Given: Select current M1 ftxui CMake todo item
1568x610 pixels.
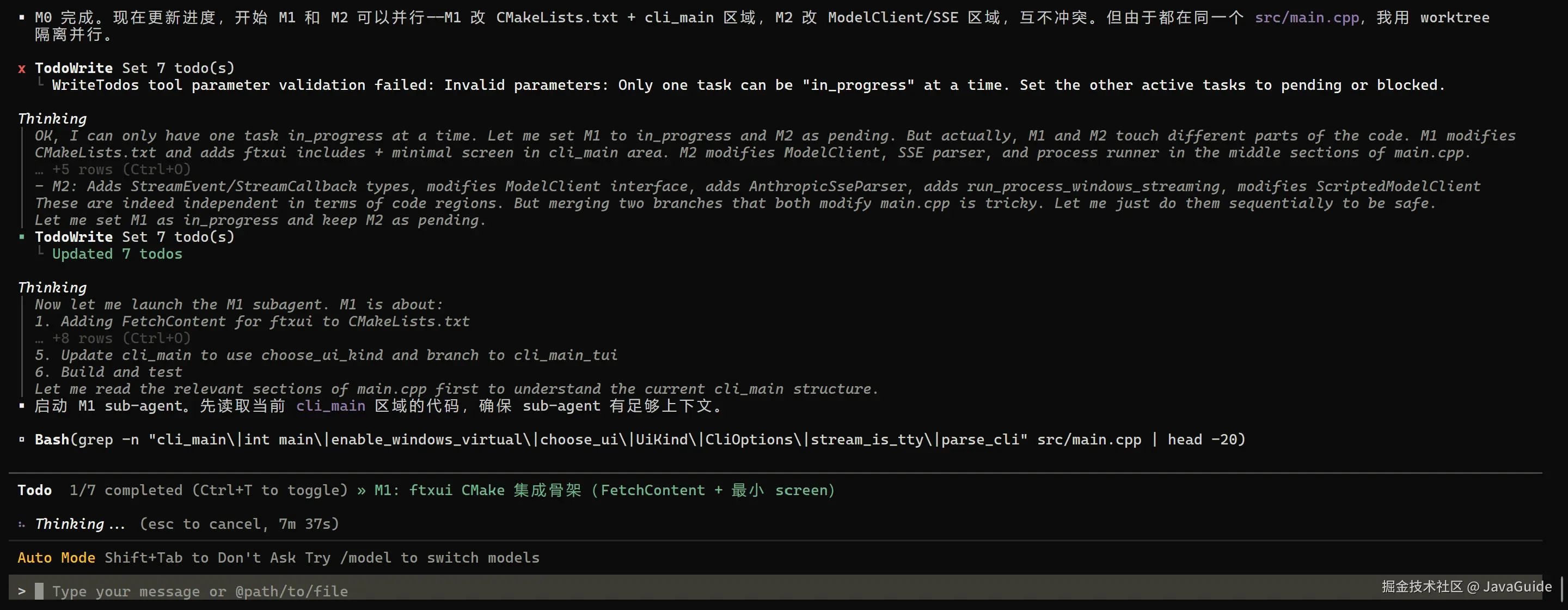Looking at the screenshot, I should coord(604,490).
